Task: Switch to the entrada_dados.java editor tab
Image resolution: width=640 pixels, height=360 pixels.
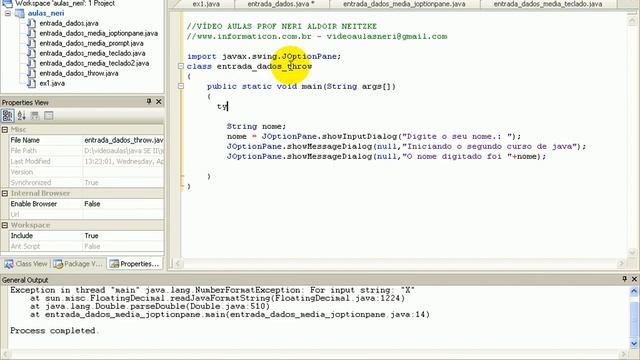Action: coord(281,4)
